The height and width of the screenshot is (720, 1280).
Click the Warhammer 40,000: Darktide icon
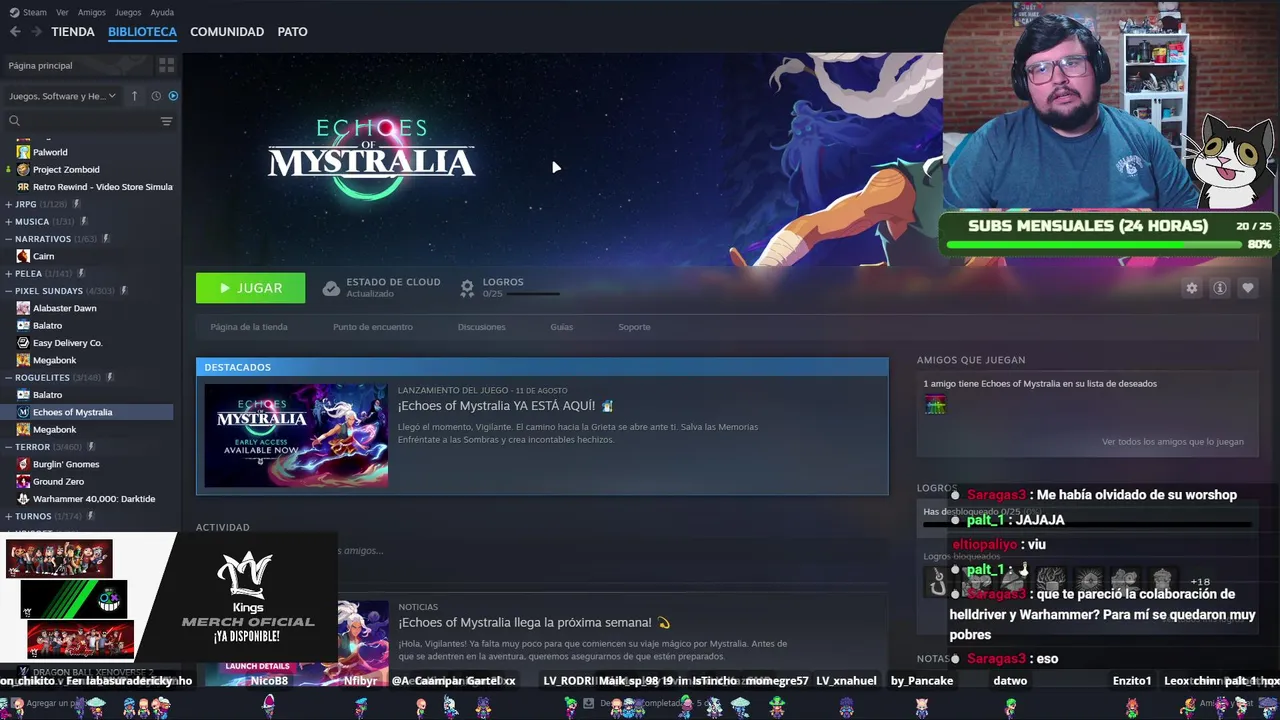pos(23,499)
